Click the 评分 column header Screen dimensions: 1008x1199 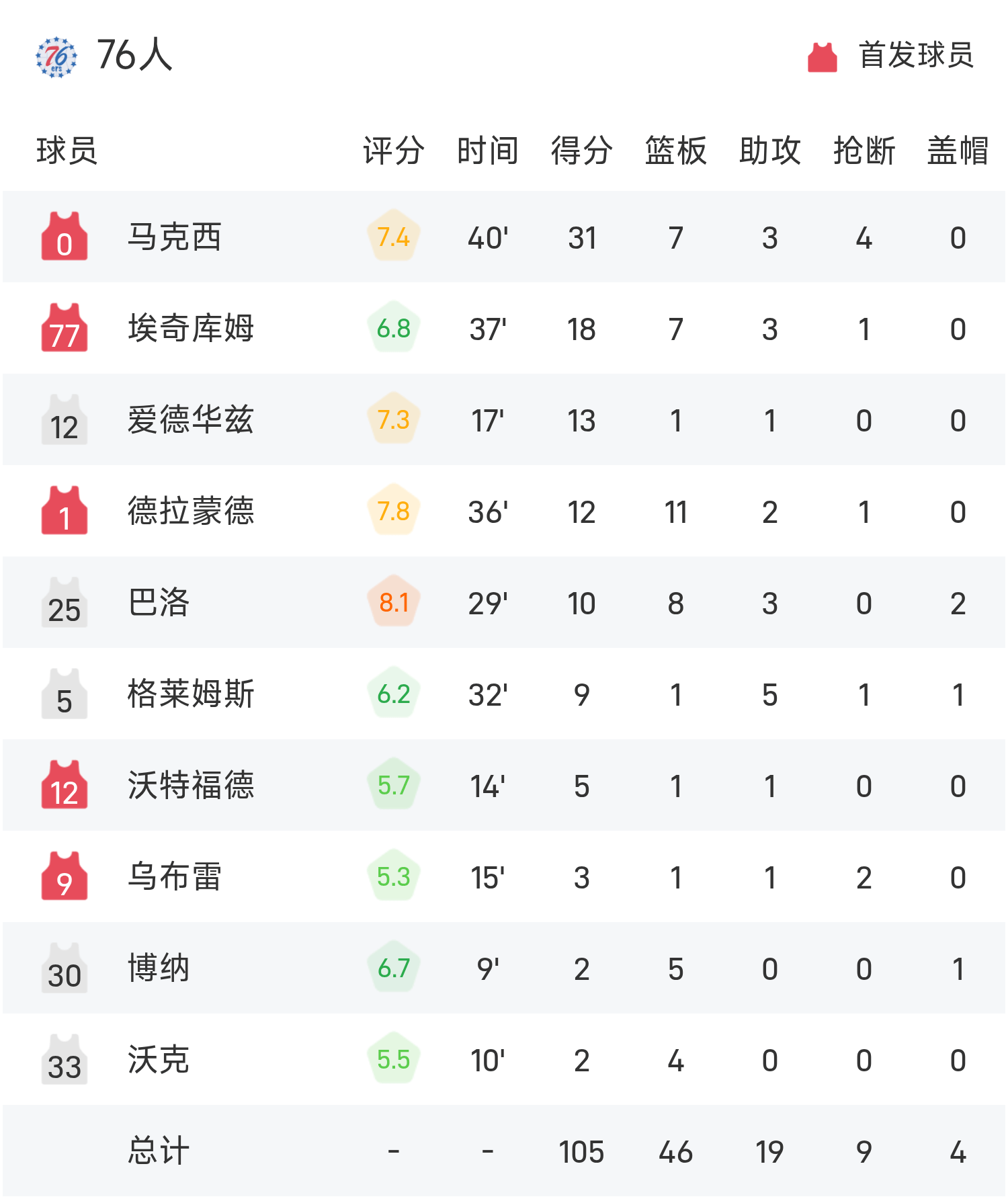393,151
